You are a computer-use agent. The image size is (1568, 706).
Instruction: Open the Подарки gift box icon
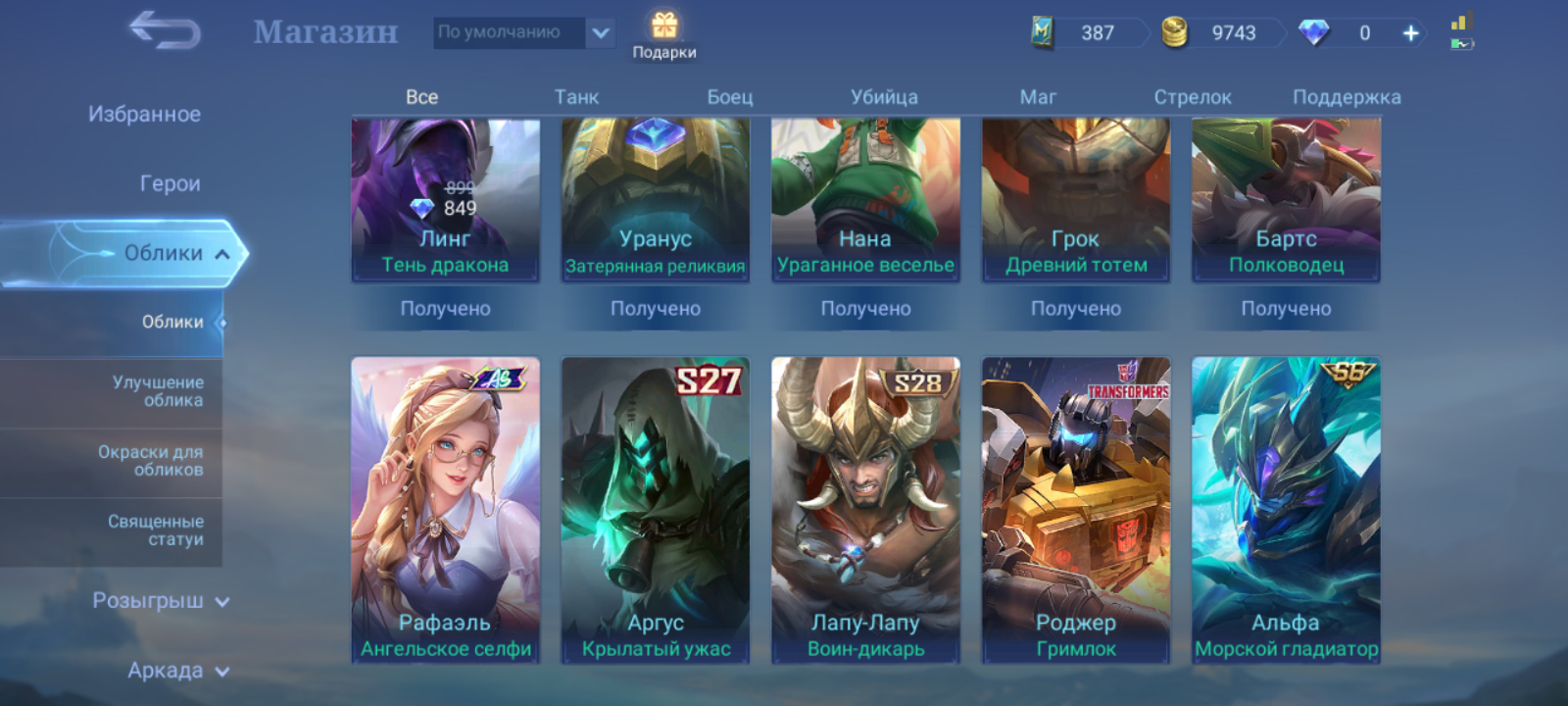pyautogui.click(x=664, y=25)
